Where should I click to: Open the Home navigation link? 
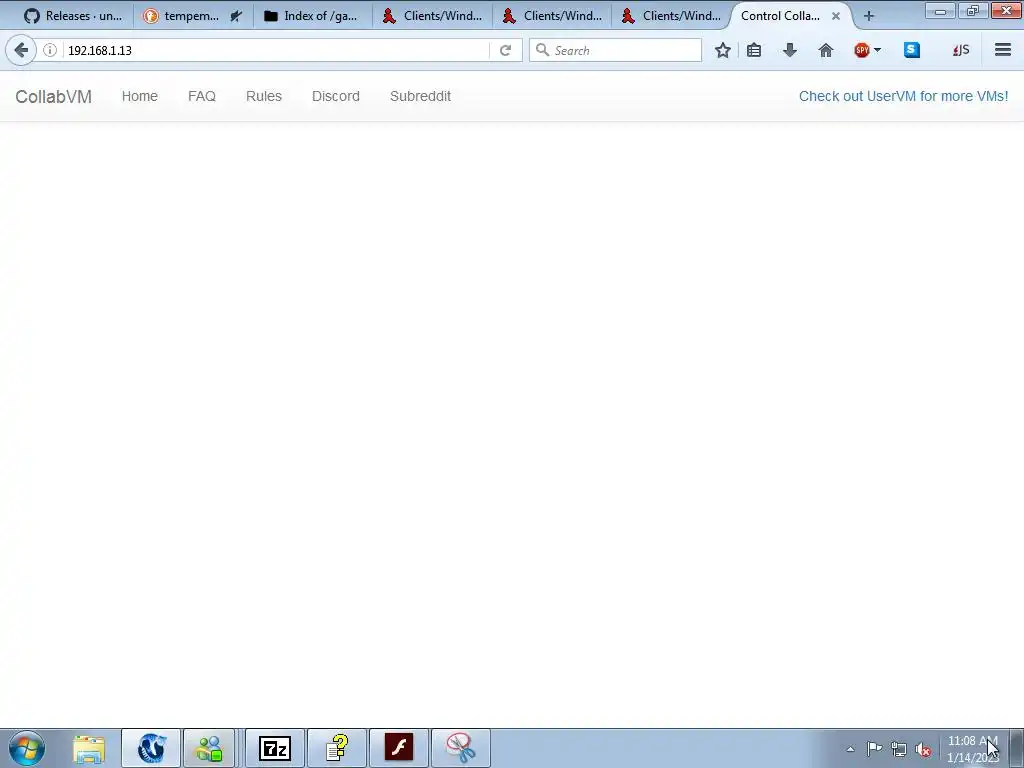140,96
